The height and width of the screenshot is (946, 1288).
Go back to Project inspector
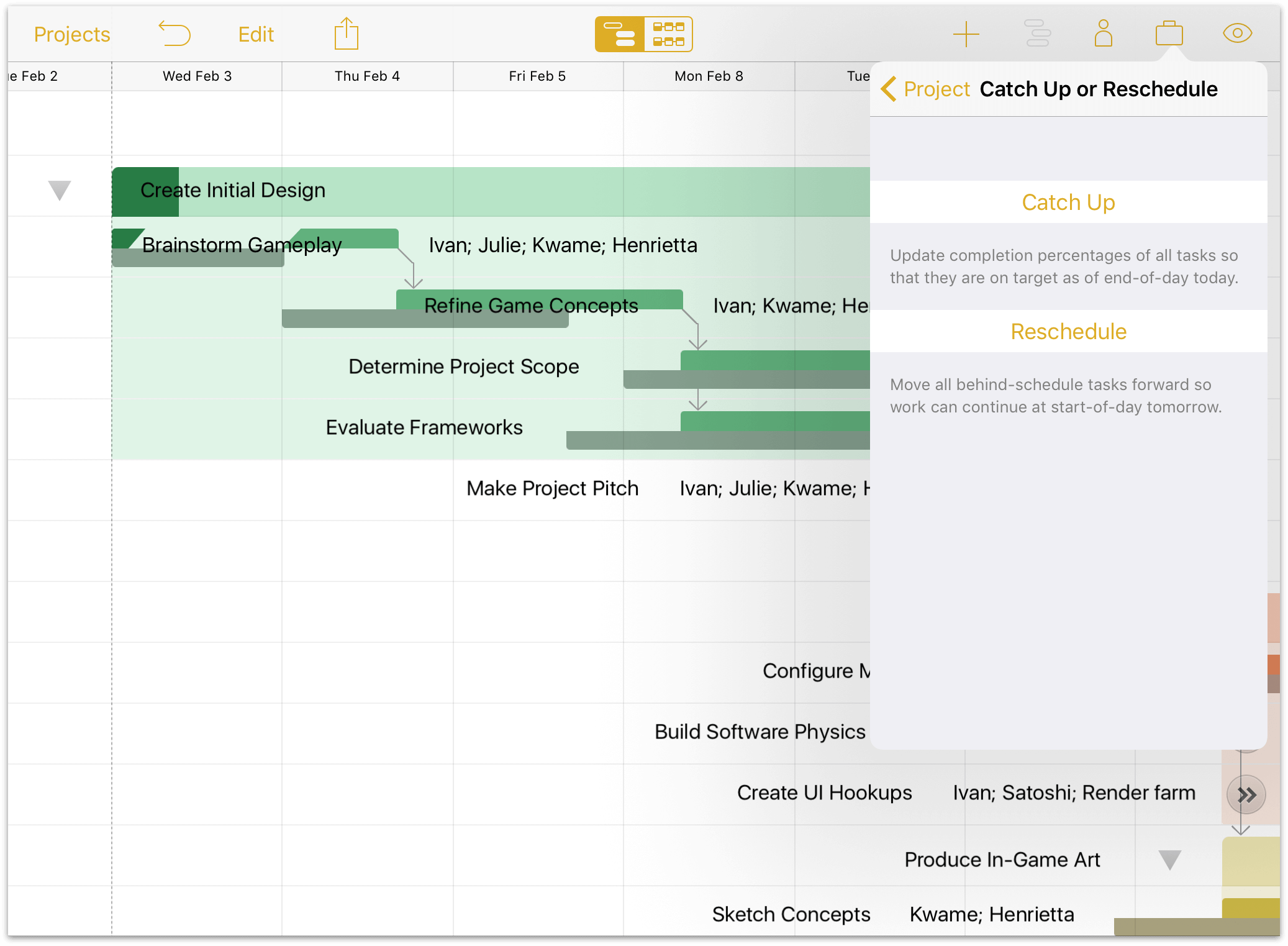click(x=925, y=89)
